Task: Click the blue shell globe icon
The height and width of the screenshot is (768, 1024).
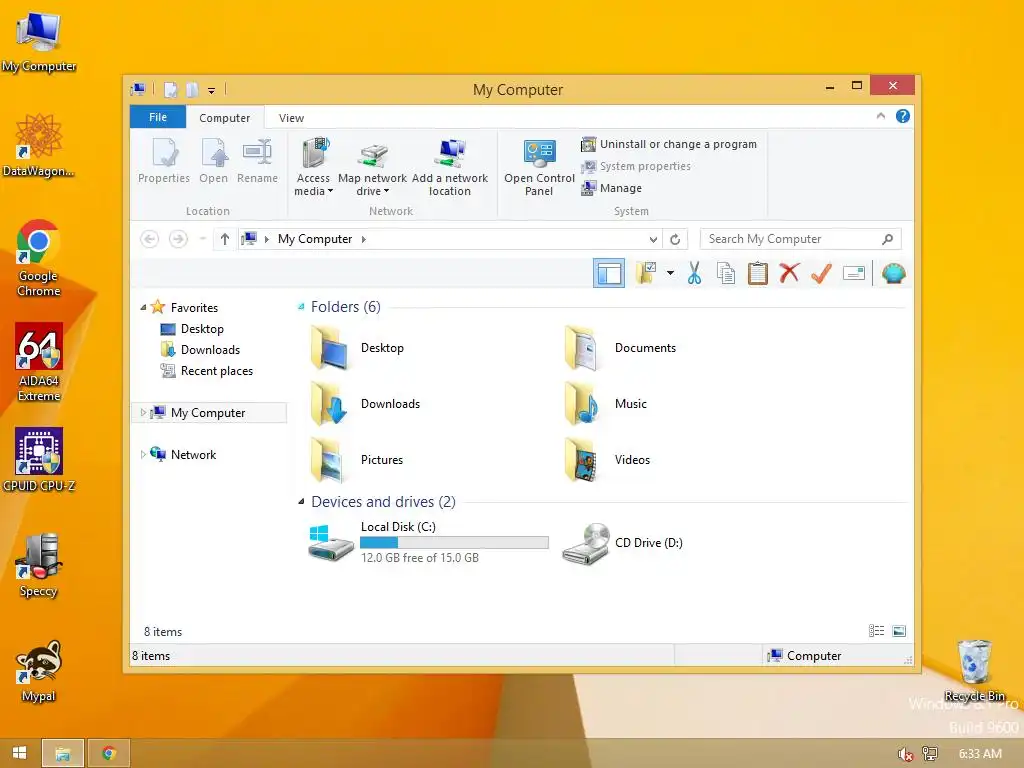Action: point(893,273)
